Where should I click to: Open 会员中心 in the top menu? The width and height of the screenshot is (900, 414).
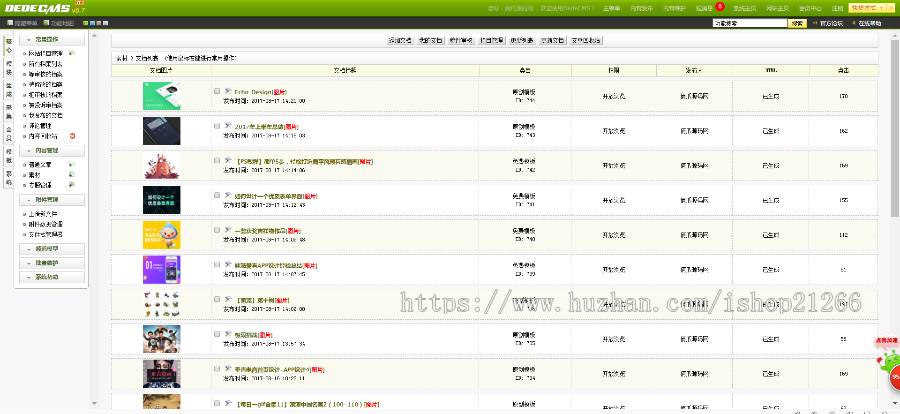810,9
